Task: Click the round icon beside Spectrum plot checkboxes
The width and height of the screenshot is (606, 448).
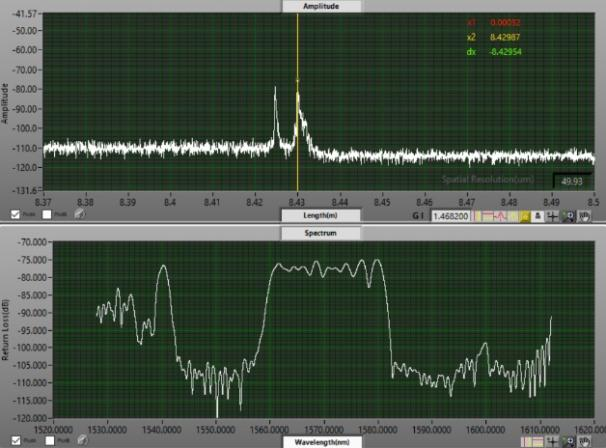Action: click(79, 439)
